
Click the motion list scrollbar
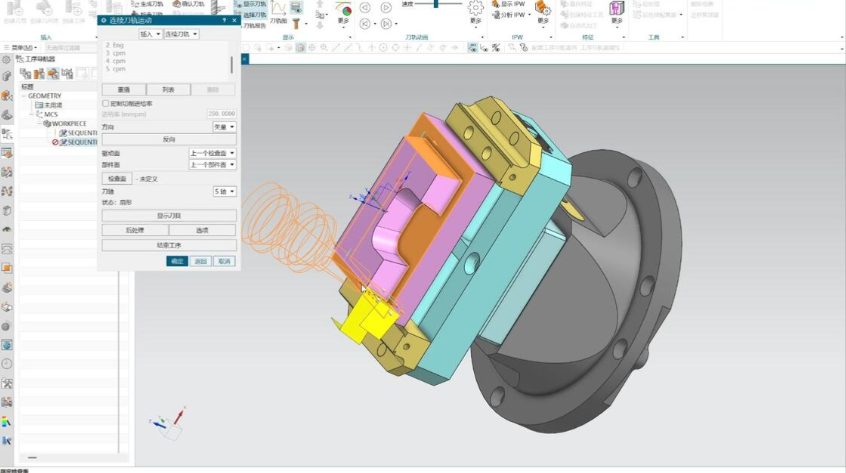(232, 64)
